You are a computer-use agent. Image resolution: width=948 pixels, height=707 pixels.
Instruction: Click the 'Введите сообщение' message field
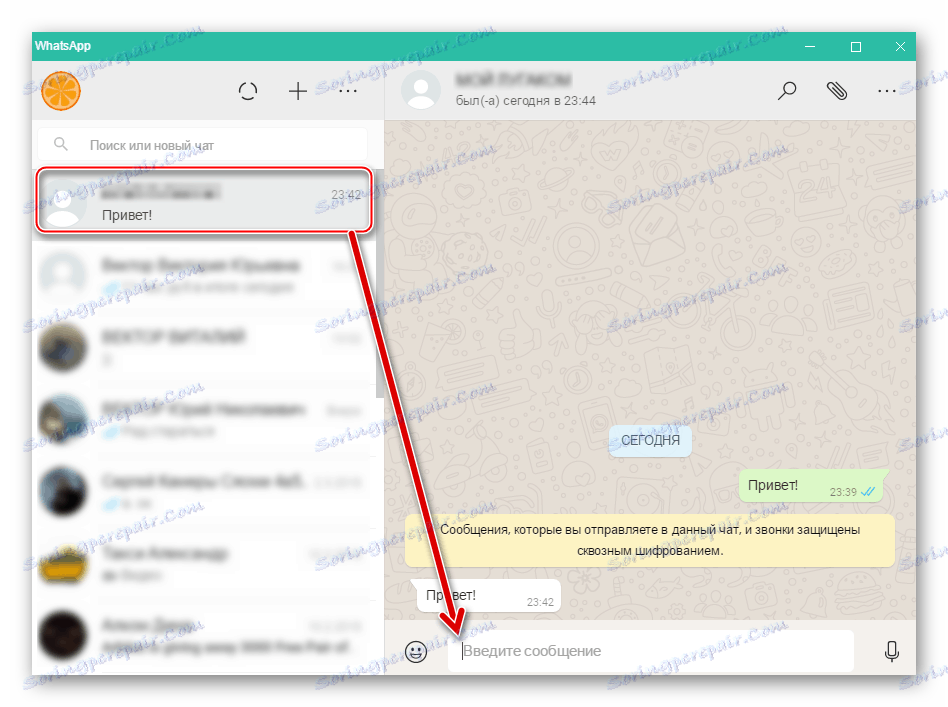[651, 651]
